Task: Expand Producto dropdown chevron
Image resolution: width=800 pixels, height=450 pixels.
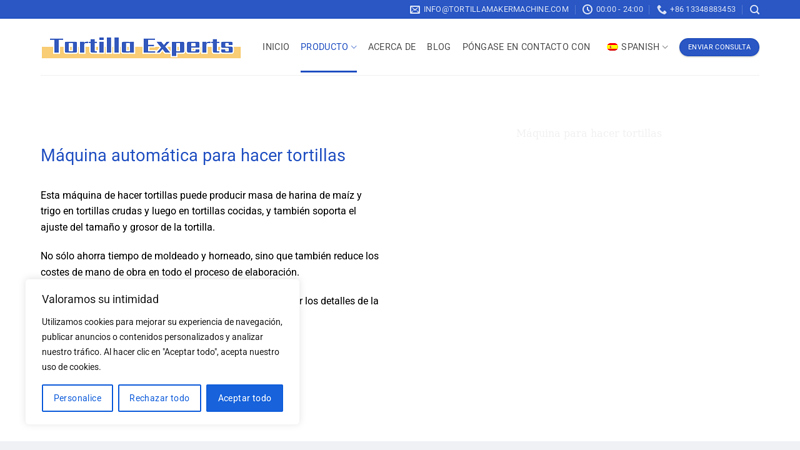Action: pos(354,47)
